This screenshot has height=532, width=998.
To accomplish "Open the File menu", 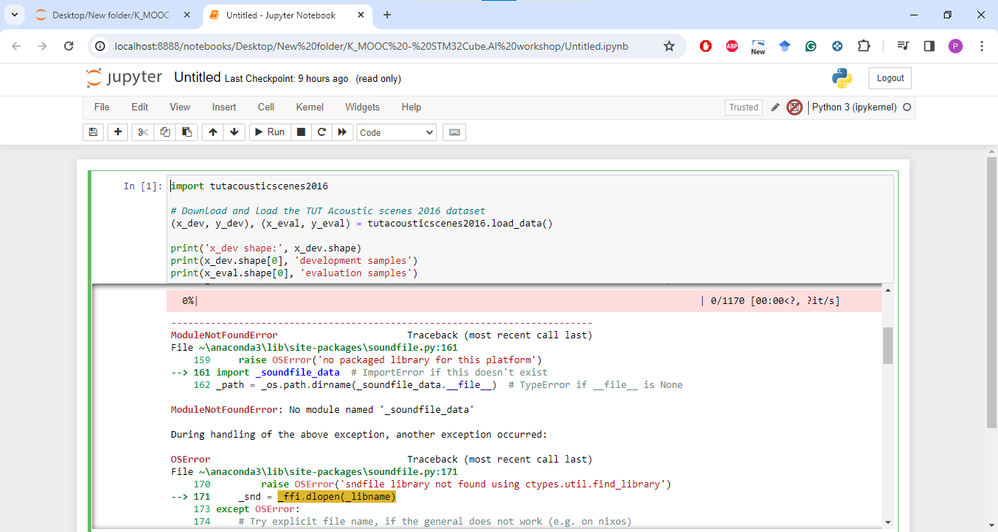I will coord(102,107).
